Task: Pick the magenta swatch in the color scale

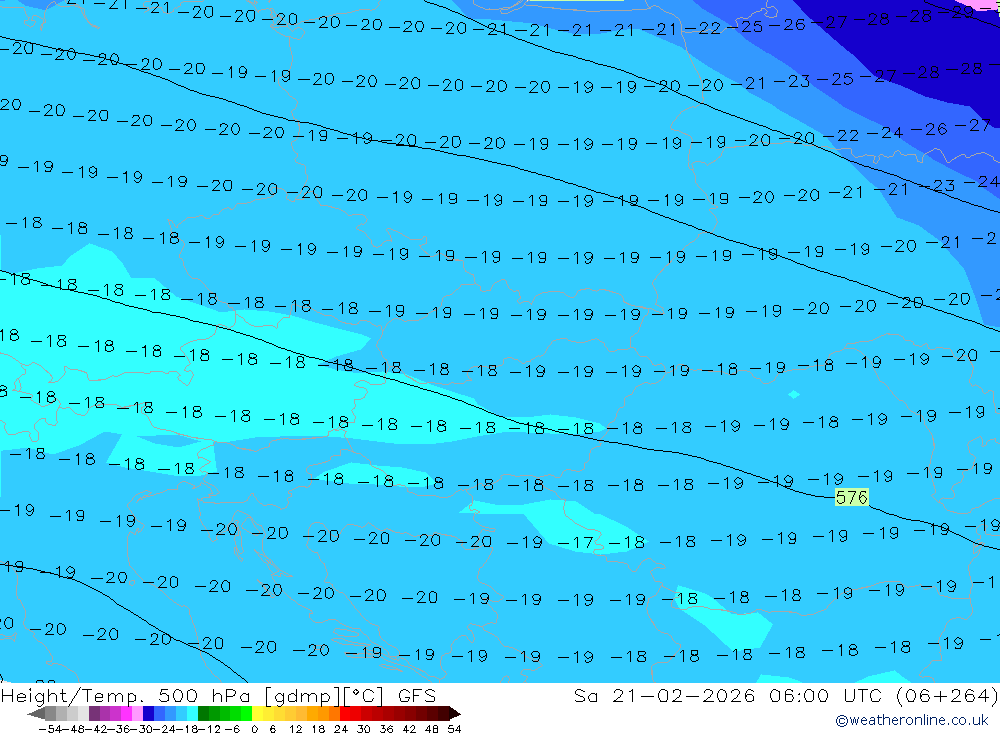Action: click(x=126, y=713)
